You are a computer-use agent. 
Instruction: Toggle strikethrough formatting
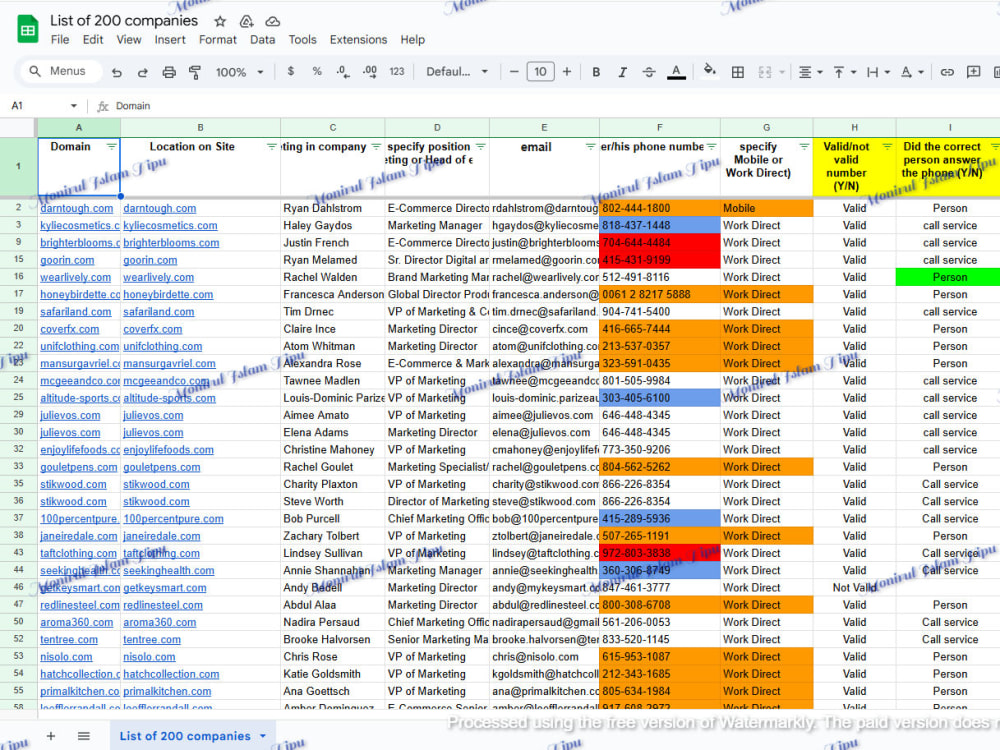point(649,72)
